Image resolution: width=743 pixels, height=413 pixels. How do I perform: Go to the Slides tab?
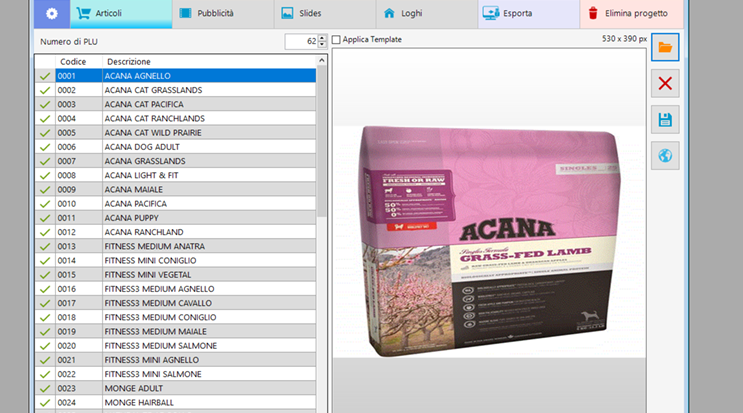[325, 13]
